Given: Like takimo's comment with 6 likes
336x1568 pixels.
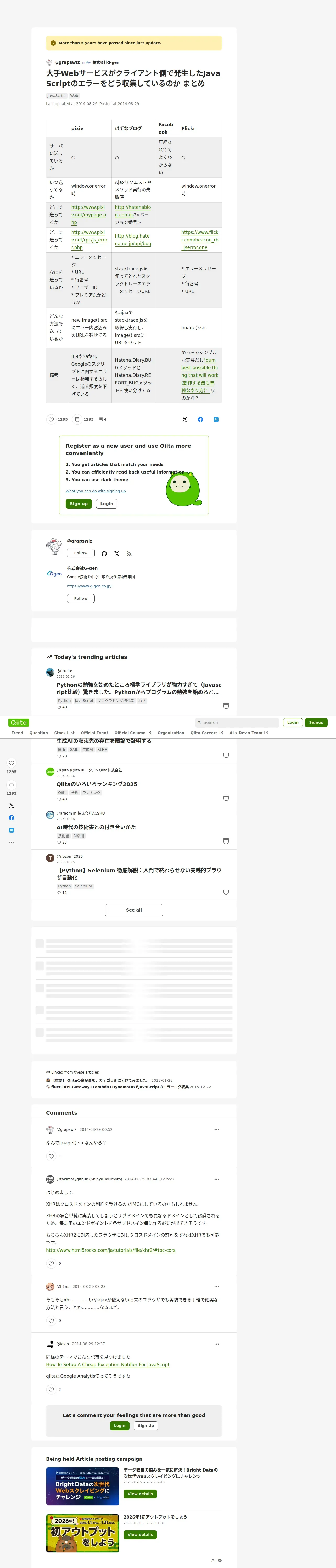Looking at the screenshot, I should tap(51, 1264).
